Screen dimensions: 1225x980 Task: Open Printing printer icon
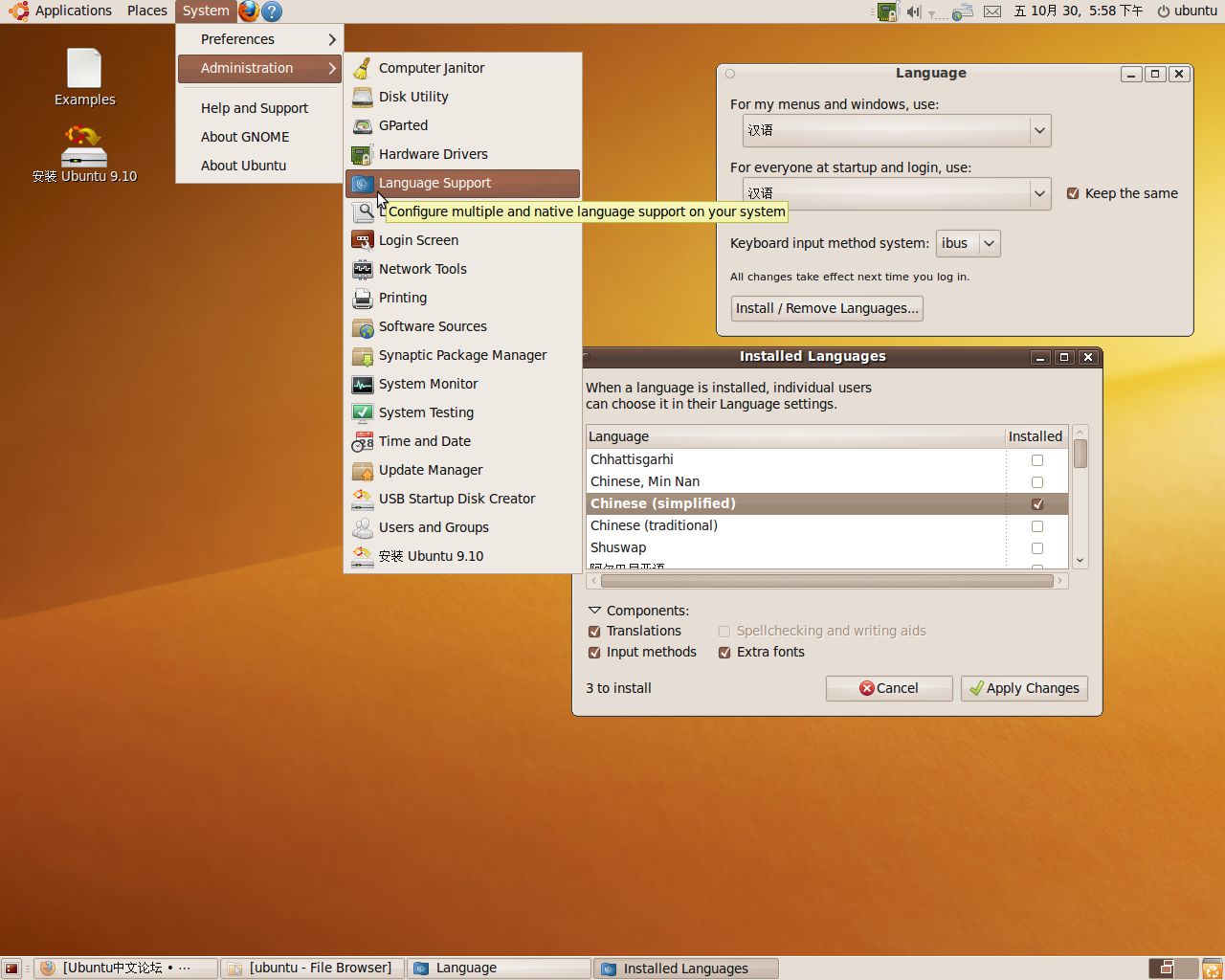tap(363, 298)
